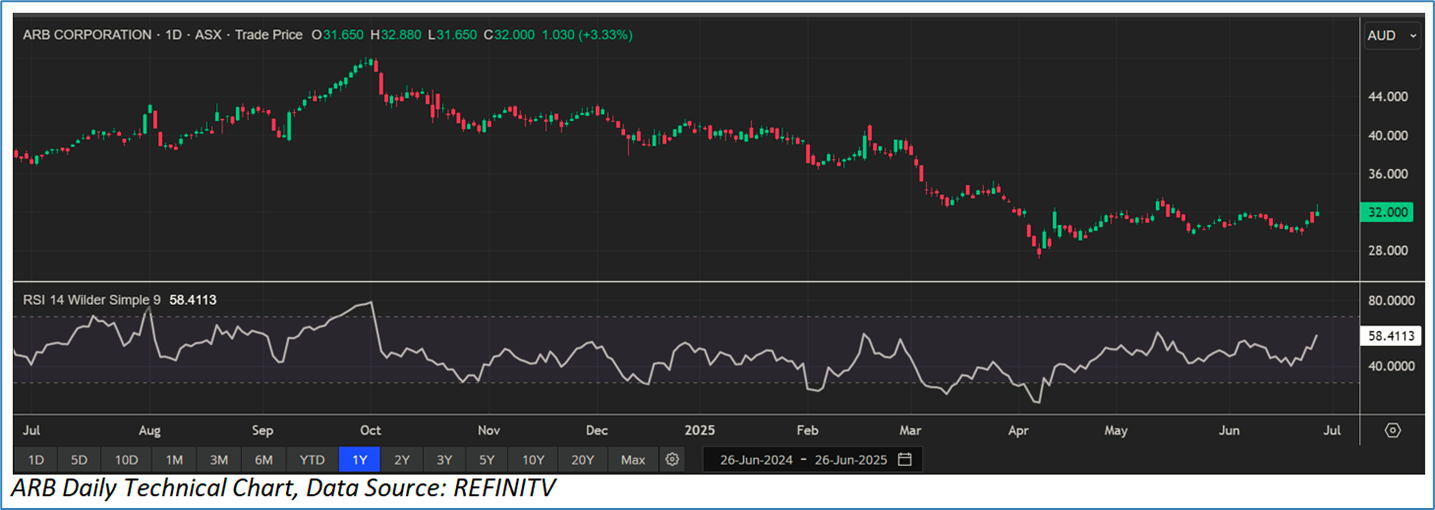The image size is (1435, 510).
Task: Select the 5D time range
Action: pos(79,460)
